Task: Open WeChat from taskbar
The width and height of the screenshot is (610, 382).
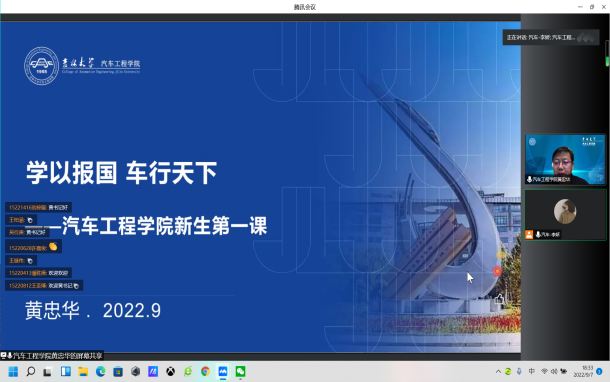Action: click(240, 372)
